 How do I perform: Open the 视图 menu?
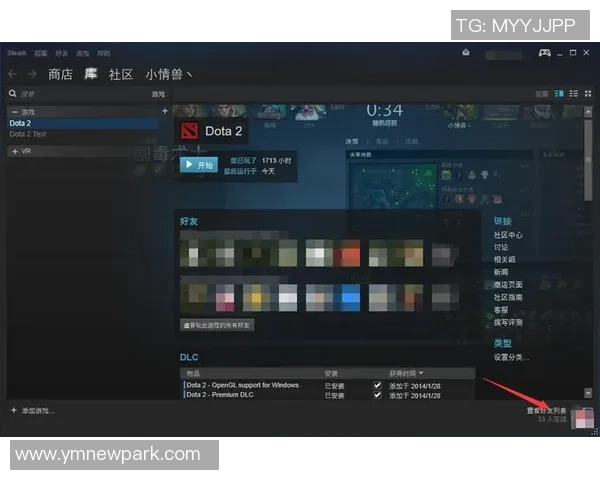41,53
